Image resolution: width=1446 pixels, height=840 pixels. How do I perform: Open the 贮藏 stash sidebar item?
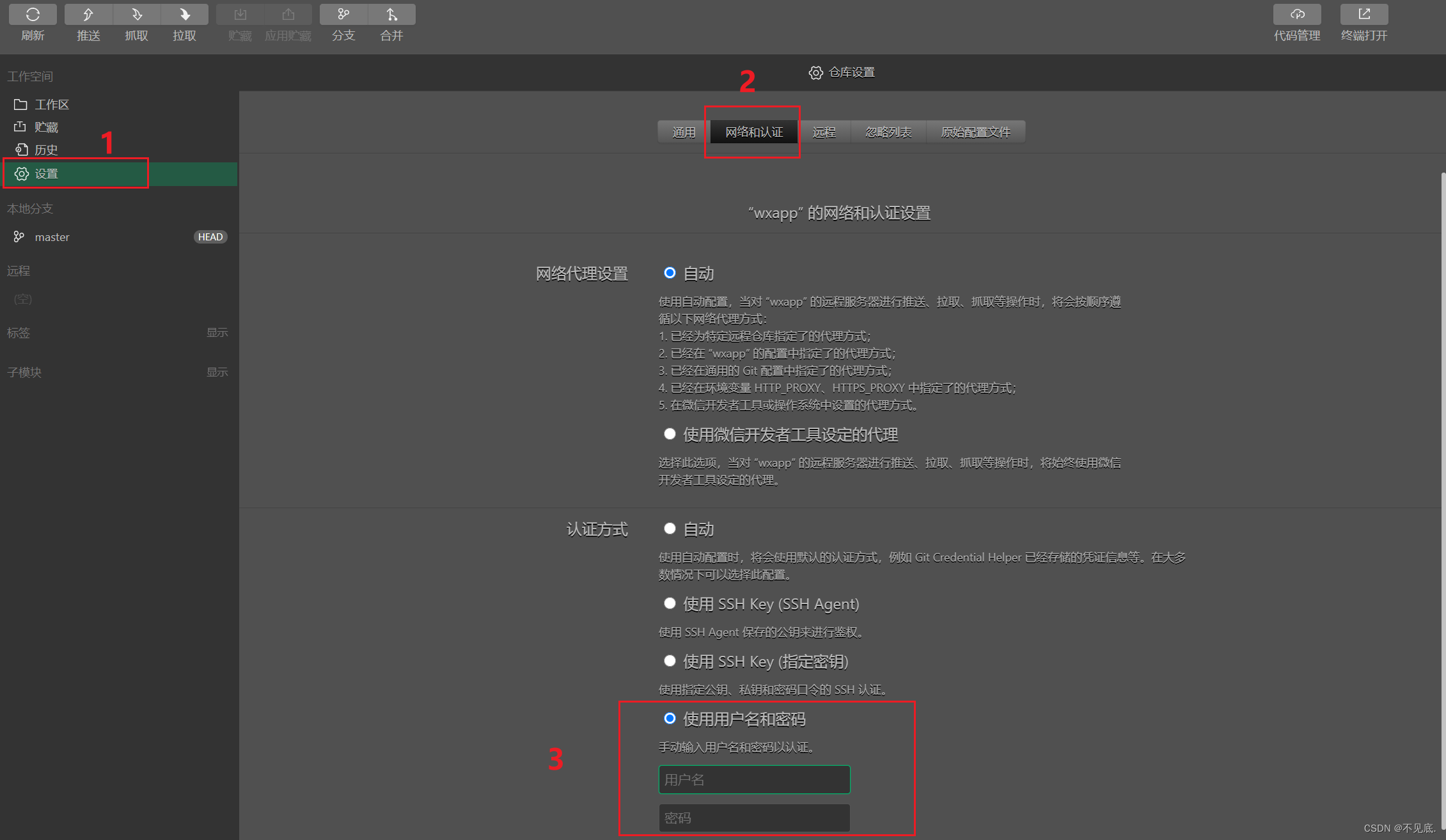click(119, 127)
